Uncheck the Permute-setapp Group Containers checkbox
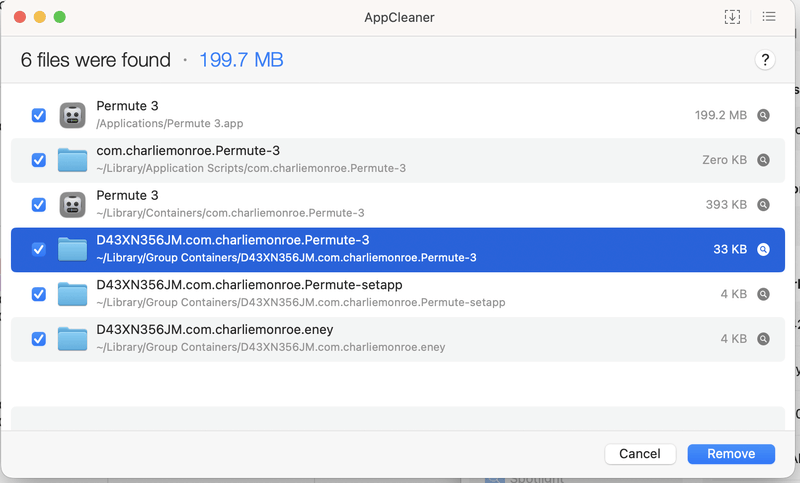This screenshot has width=800, height=483. 39,294
